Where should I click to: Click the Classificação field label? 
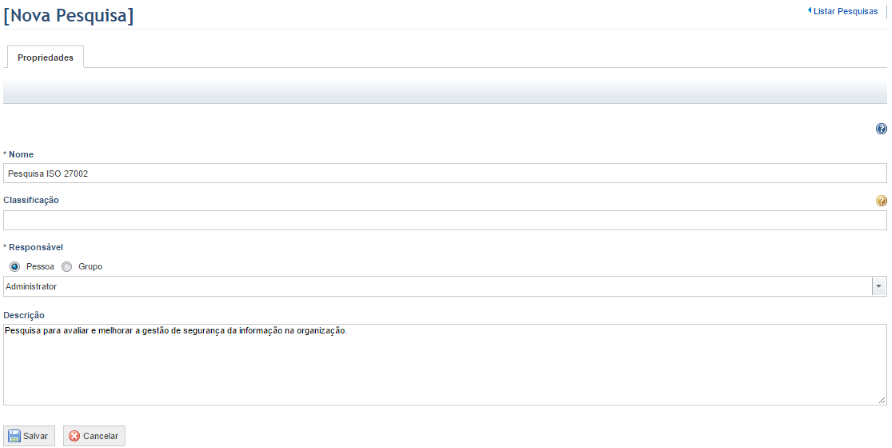pos(31,200)
